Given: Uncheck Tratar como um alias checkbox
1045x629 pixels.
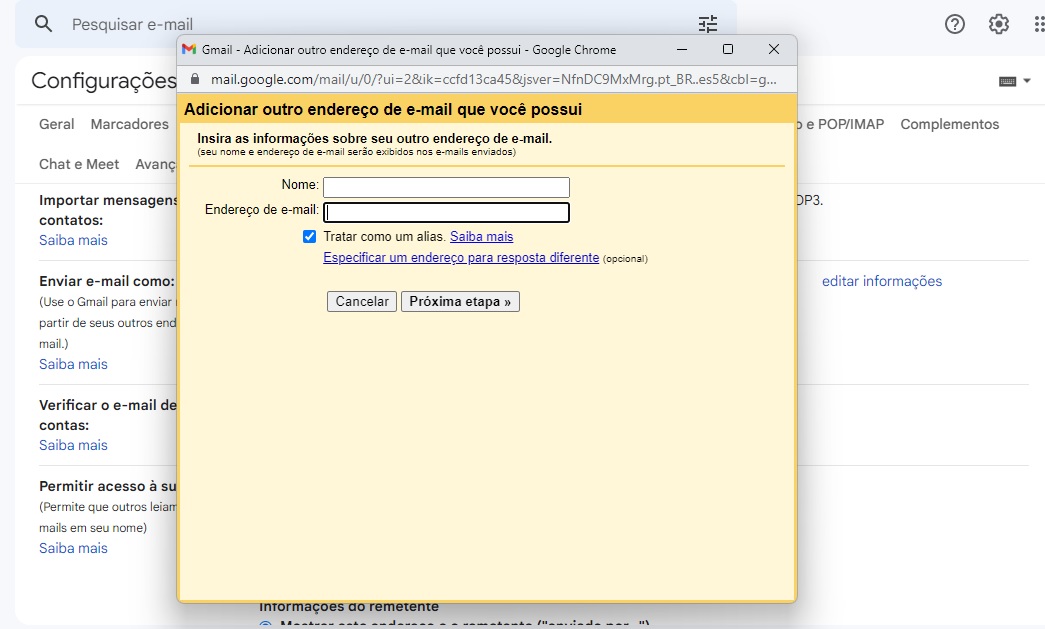Looking at the screenshot, I should (x=309, y=237).
